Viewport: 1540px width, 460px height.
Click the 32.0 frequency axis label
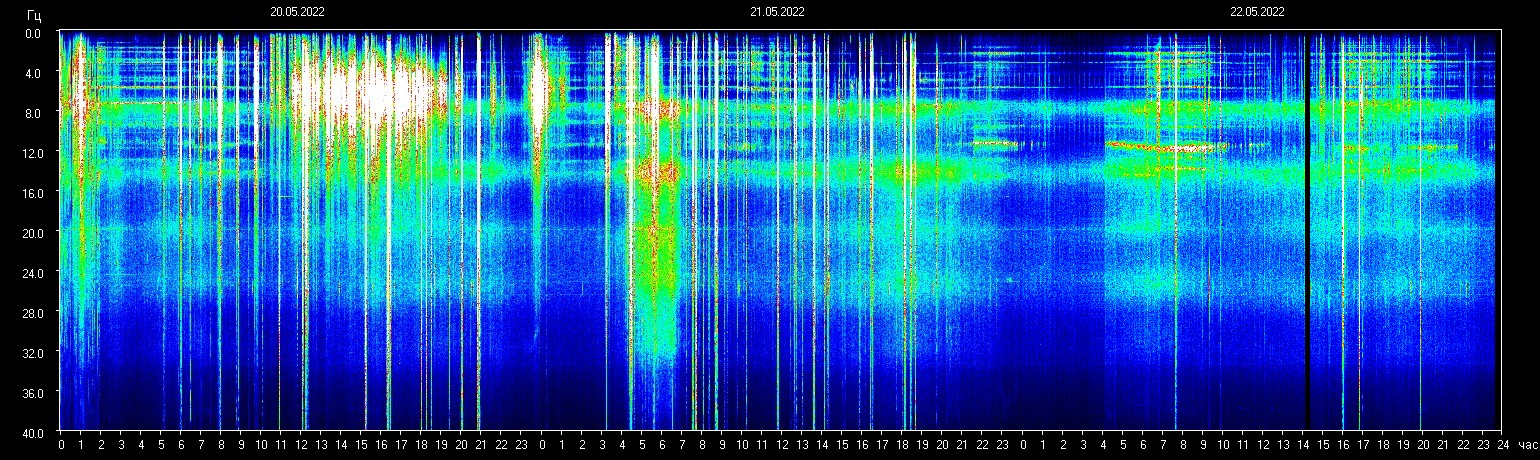[31, 353]
